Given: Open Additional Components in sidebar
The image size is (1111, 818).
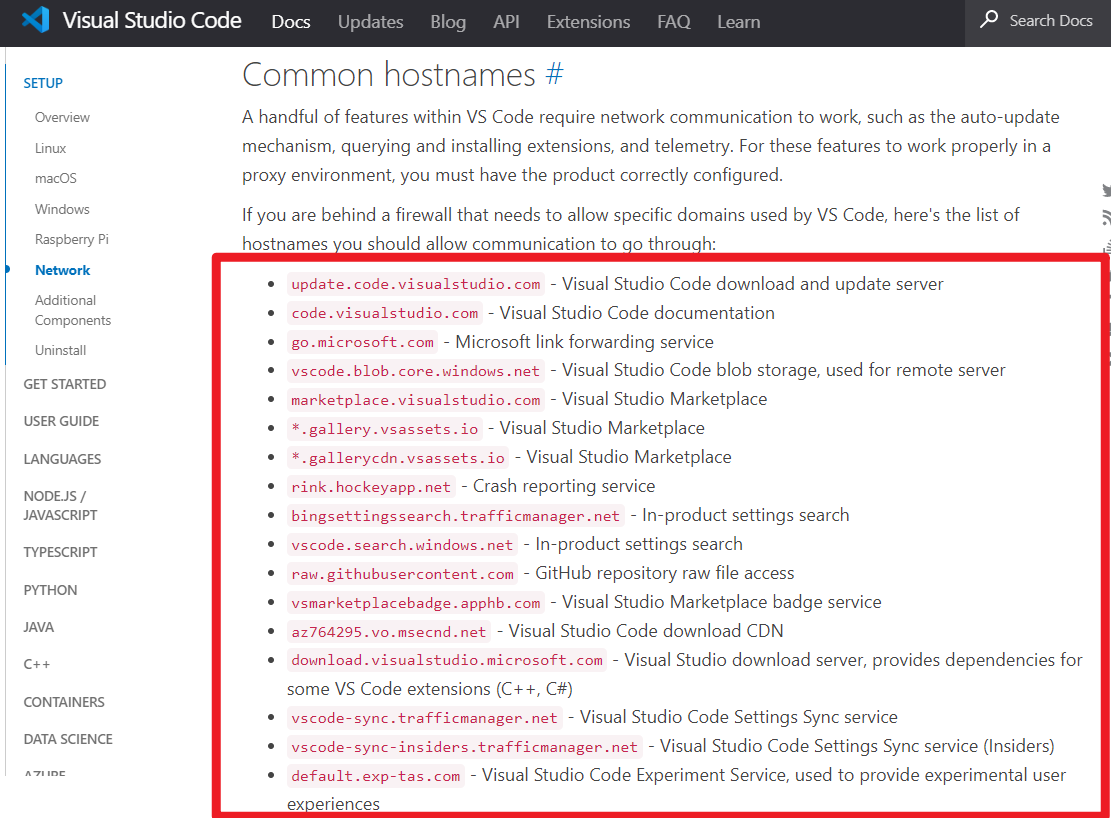Looking at the screenshot, I should [x=73, y=310].
